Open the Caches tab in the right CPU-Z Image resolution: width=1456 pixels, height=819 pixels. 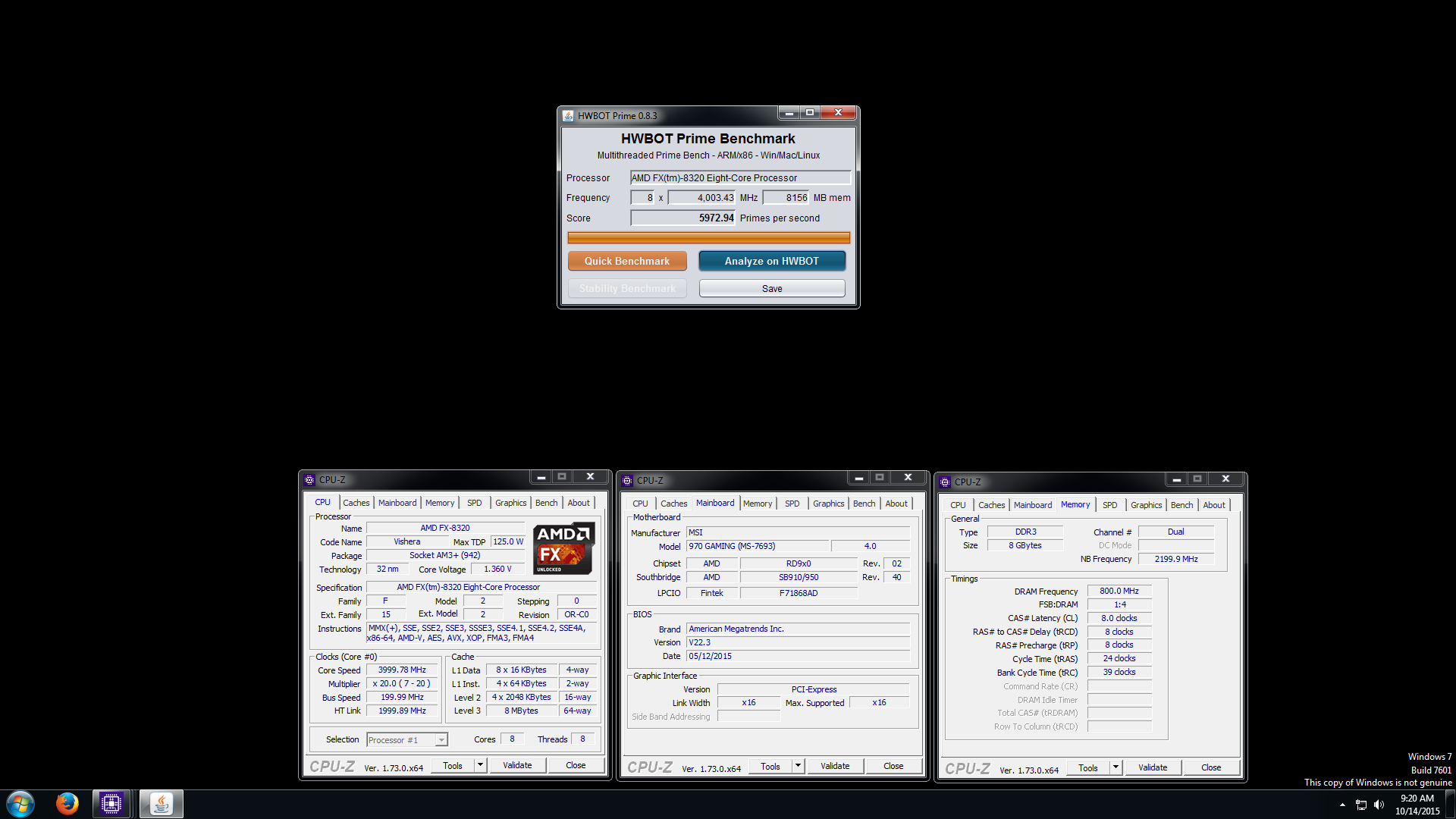991,505
